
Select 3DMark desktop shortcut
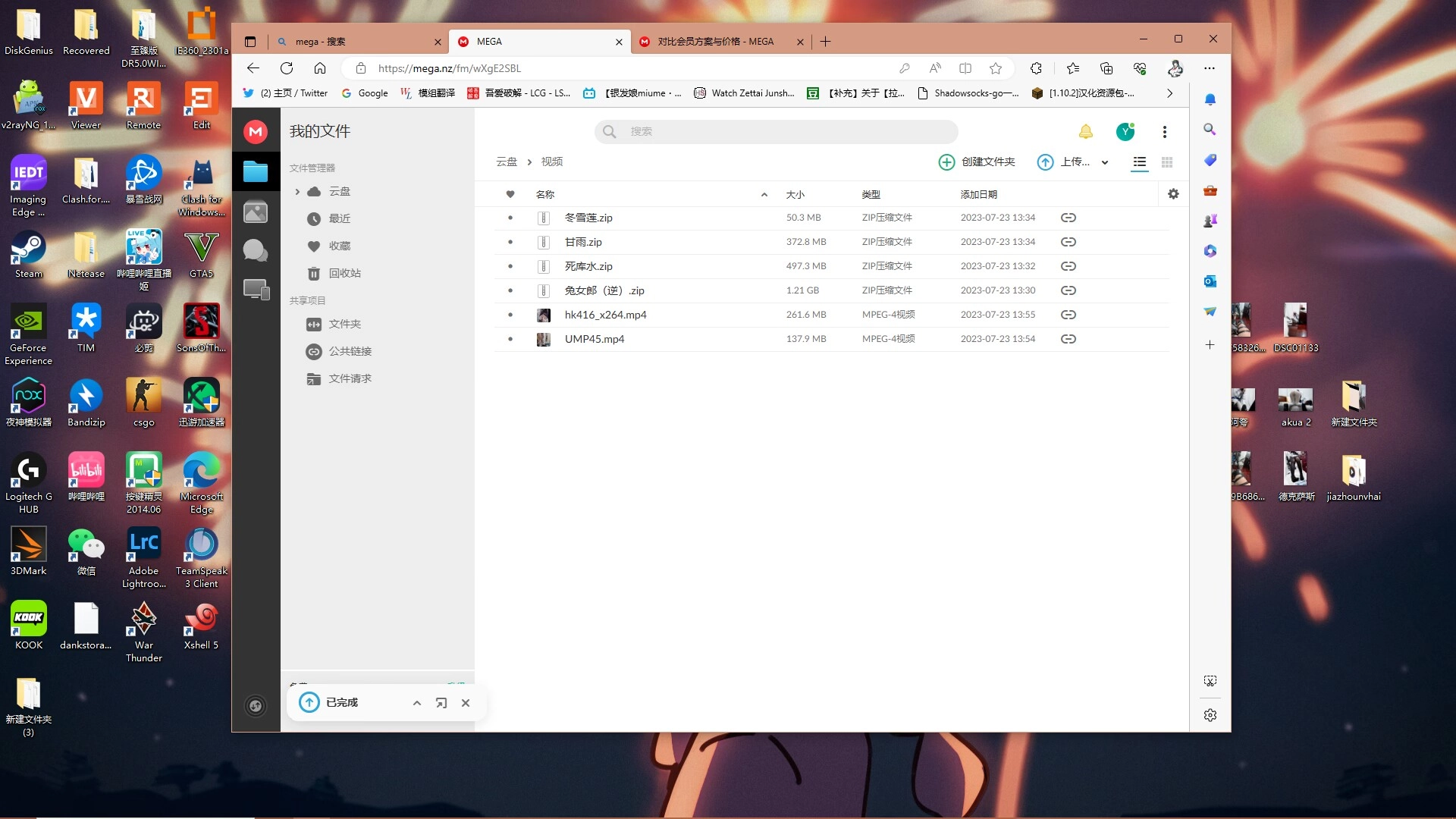[x=29, y=552]
